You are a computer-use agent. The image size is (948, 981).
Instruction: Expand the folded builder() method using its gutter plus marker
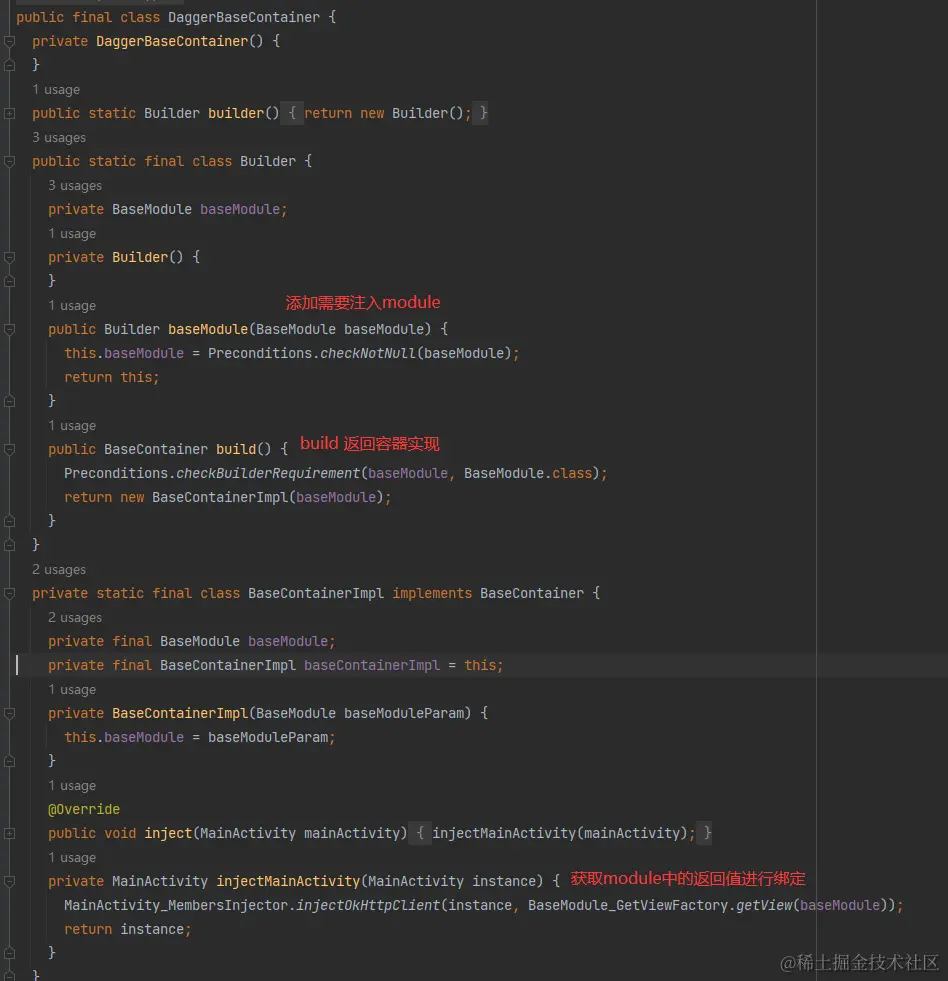[9, 113]
